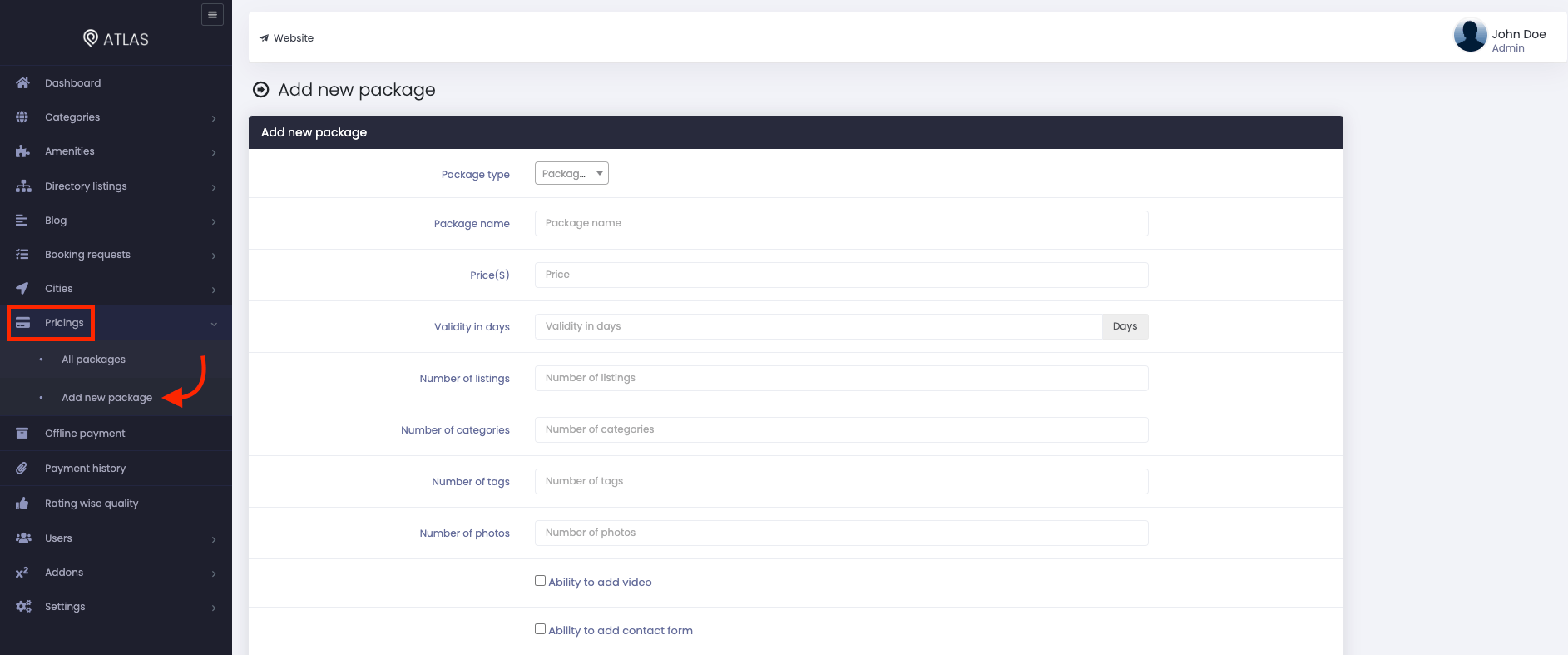The width and height of the screenshot is (1568, 655).
Task: Click the Amenities puzzle piece icon
Action: click(x=22, y=151)
